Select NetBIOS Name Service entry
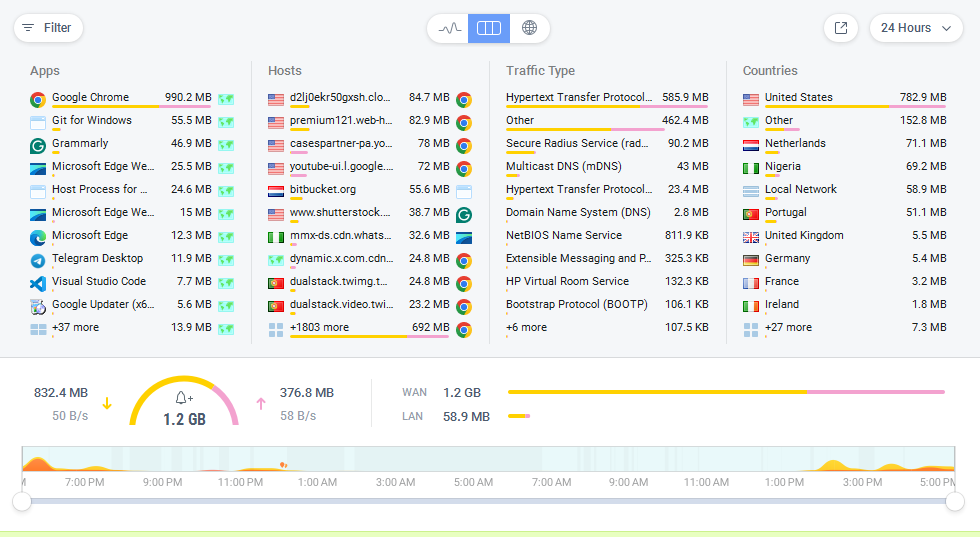 click(607, 236)
